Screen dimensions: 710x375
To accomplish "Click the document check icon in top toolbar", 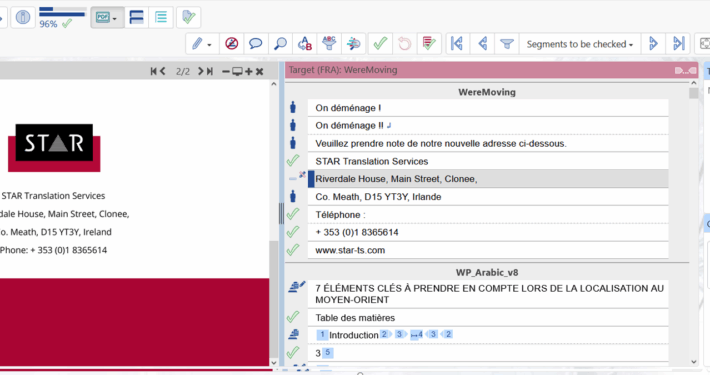I will tap(188, 17).
